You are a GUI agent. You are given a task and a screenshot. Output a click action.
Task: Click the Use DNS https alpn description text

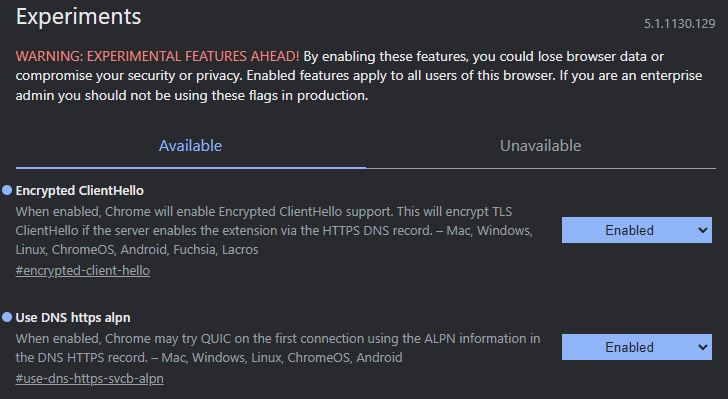278,348
